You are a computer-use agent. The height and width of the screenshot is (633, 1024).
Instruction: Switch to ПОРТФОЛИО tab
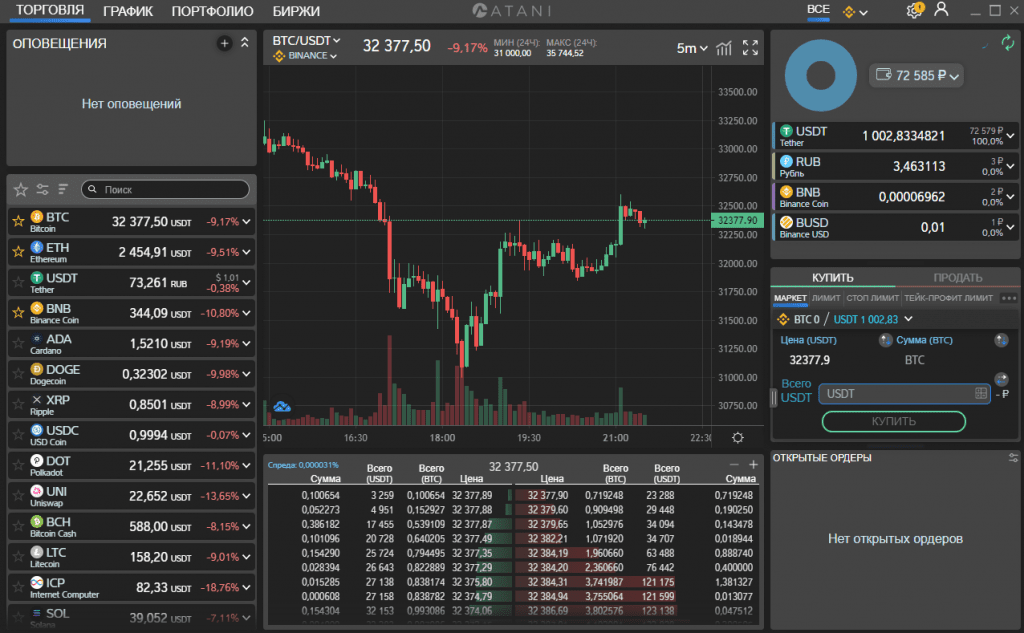click(x=212, y=11)
